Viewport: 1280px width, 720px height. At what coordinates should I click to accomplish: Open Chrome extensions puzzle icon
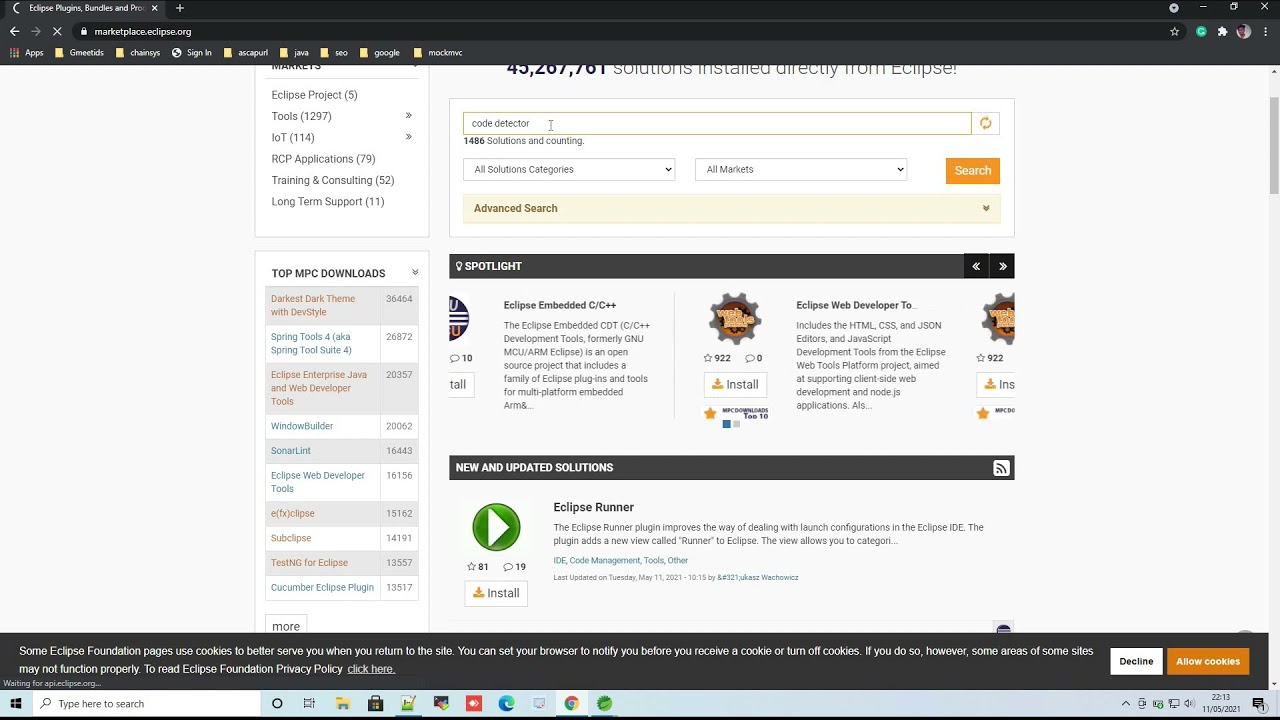tap(1222, 31)
